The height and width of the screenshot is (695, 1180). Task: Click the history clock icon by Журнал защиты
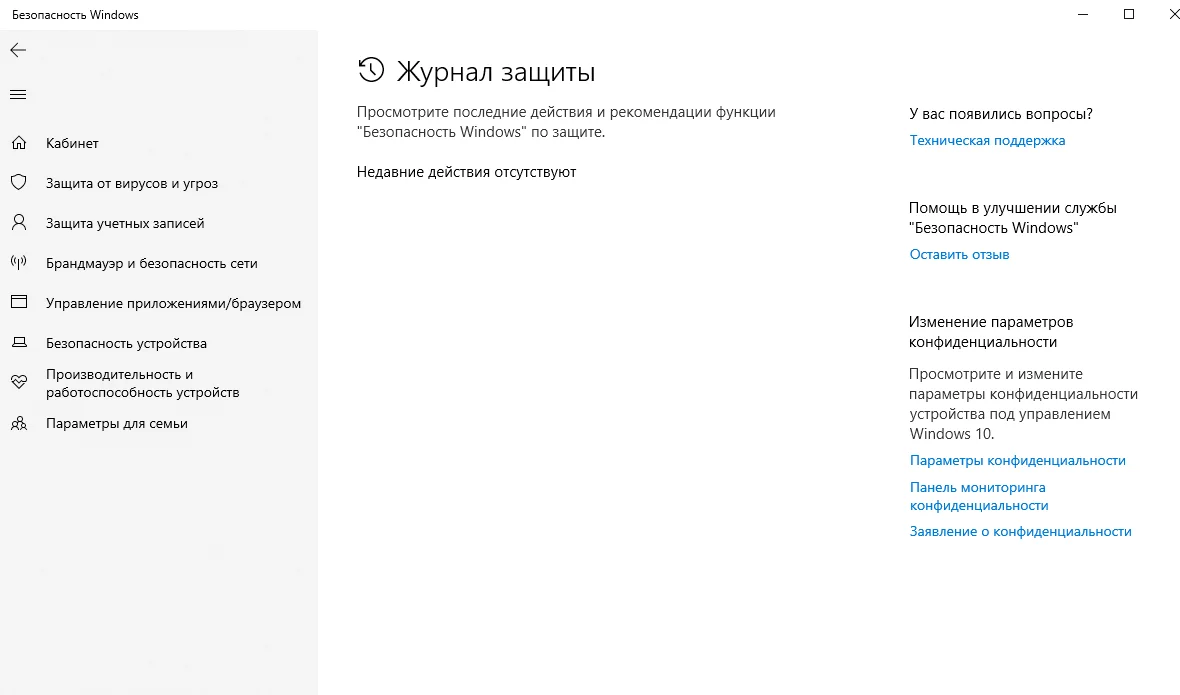pos(371,70)
